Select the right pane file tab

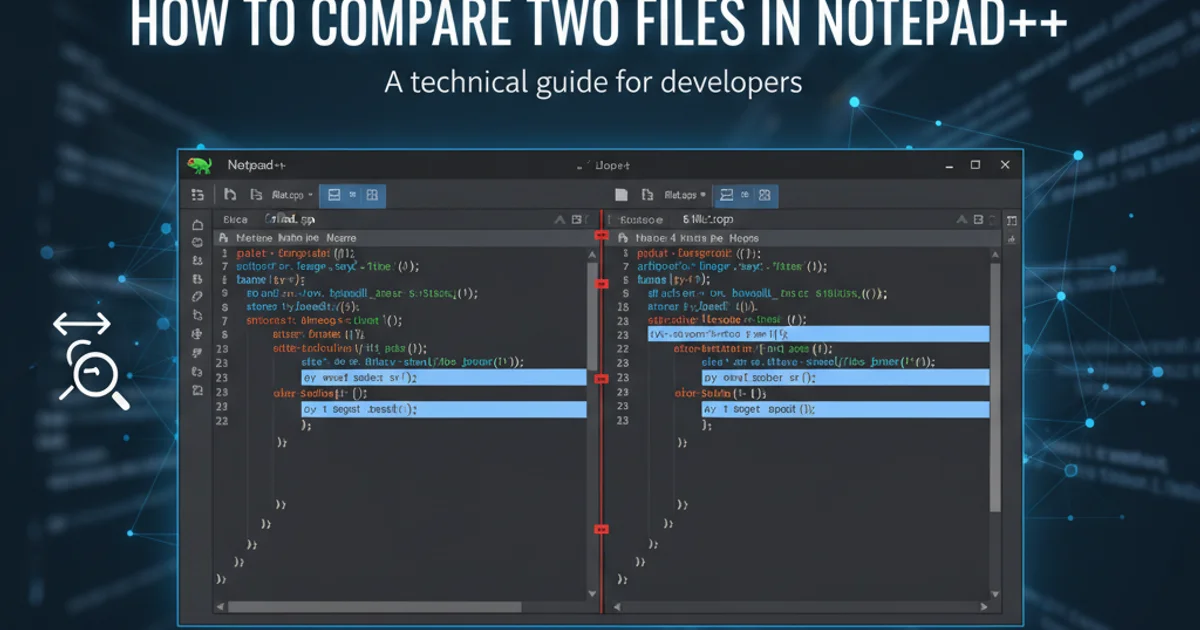tap(706, 219)
